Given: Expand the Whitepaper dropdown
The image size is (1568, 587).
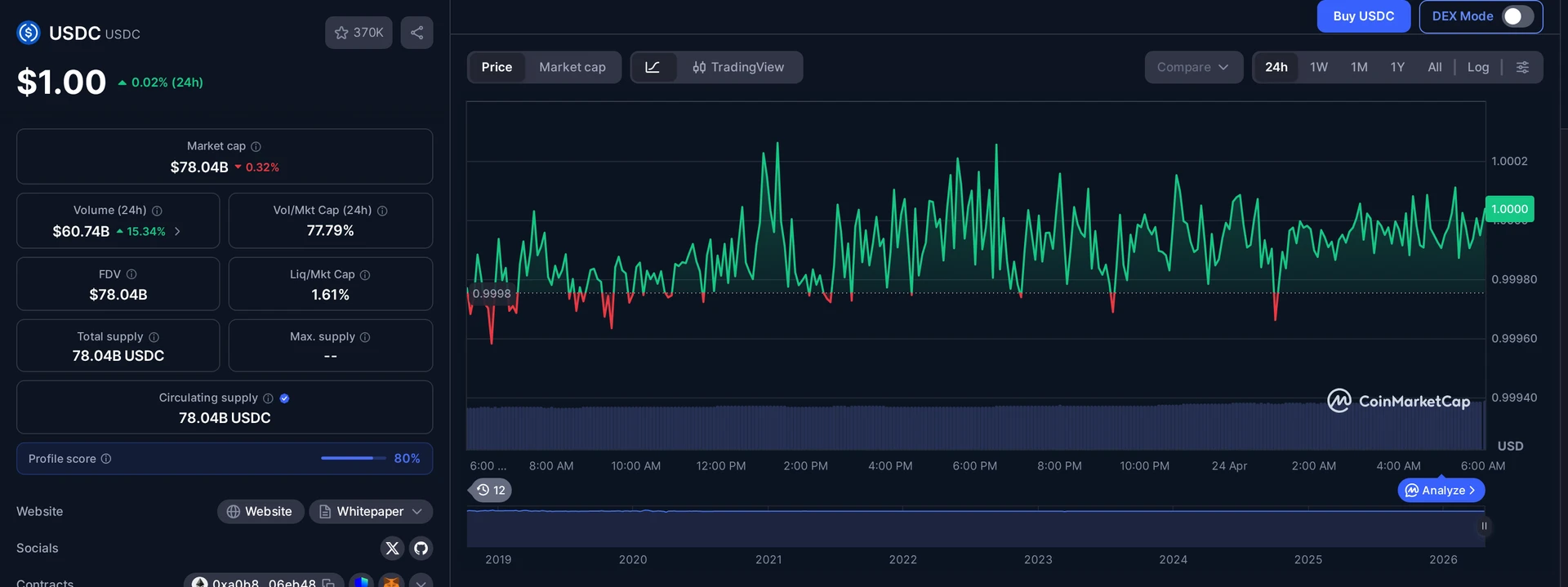Looking at the screenshot, I should point(371,511).
